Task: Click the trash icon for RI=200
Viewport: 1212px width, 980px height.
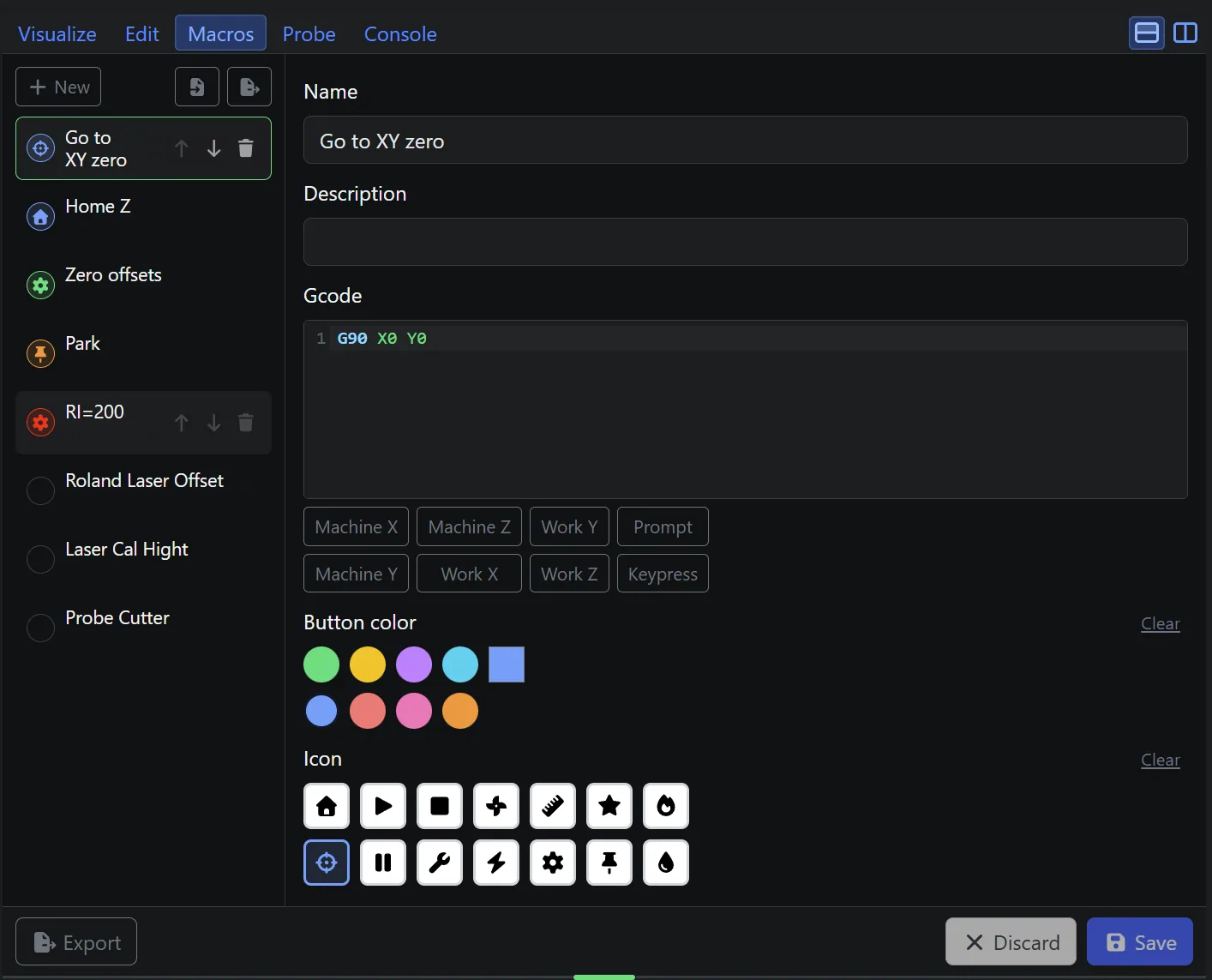Action: [246, 423]
